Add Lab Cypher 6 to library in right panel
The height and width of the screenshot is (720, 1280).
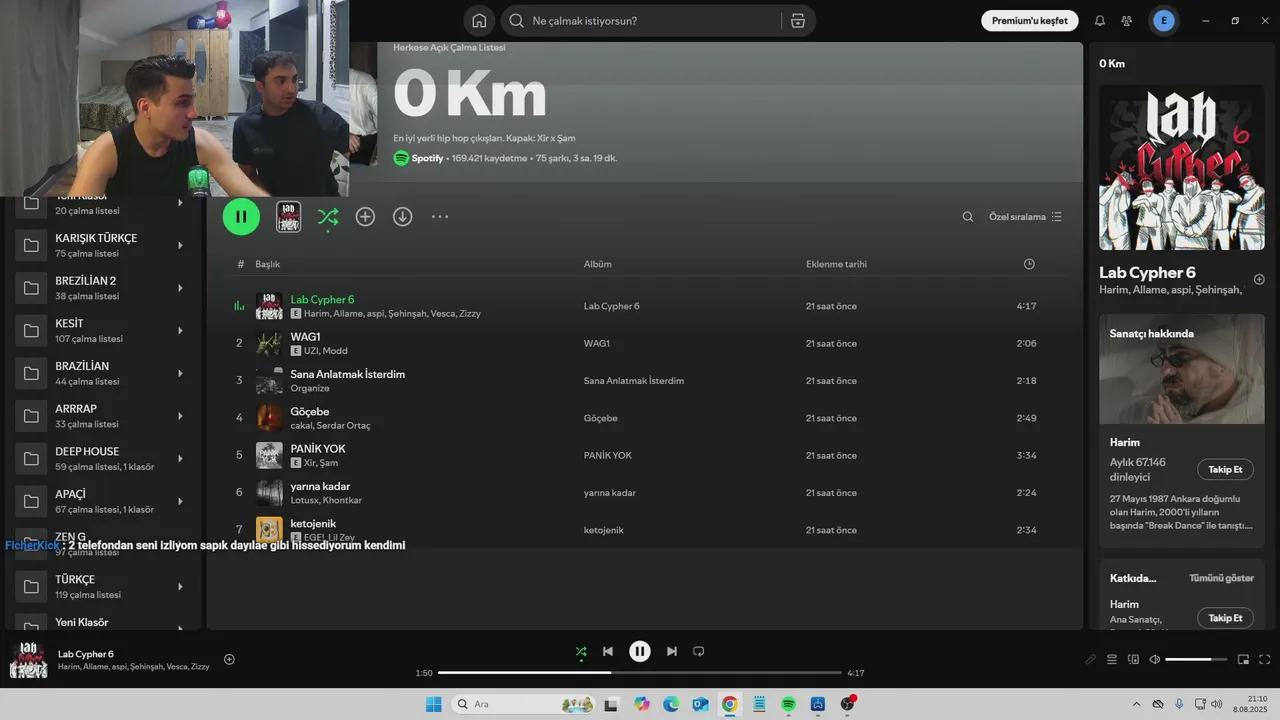(x=1259, y=279)
